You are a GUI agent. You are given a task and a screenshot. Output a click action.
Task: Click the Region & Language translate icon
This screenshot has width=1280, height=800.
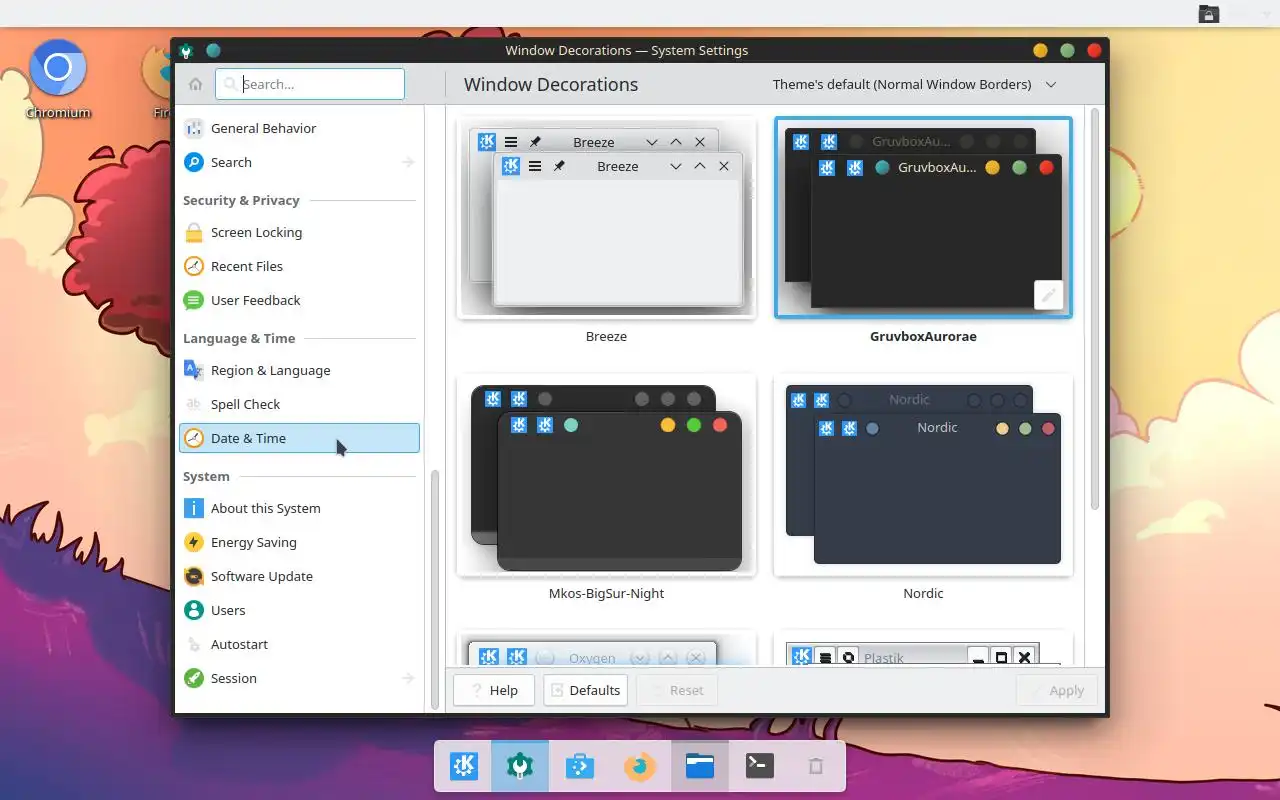click(194, 370)
